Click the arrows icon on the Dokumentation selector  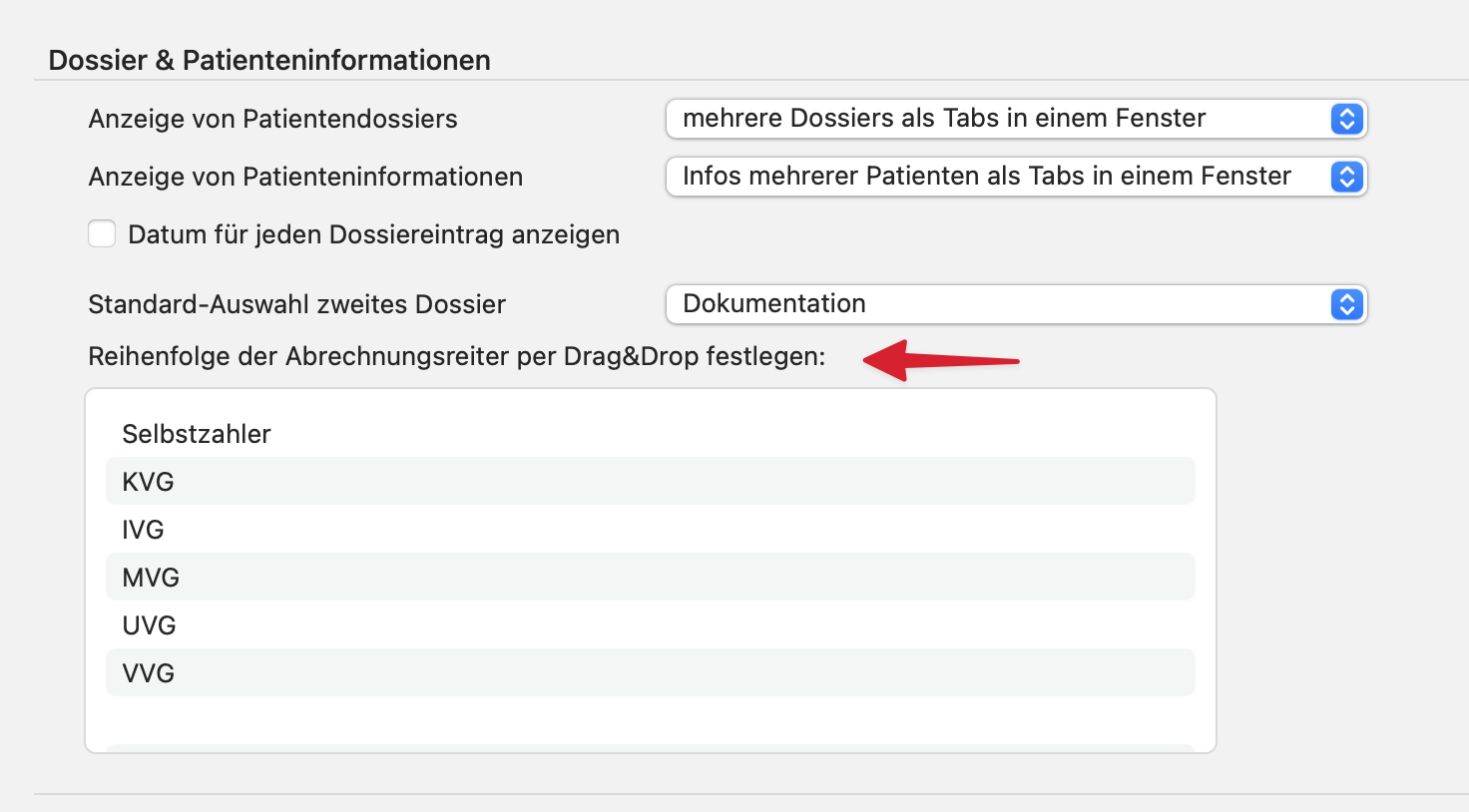pyautogui.click(x=1348, y=304)
